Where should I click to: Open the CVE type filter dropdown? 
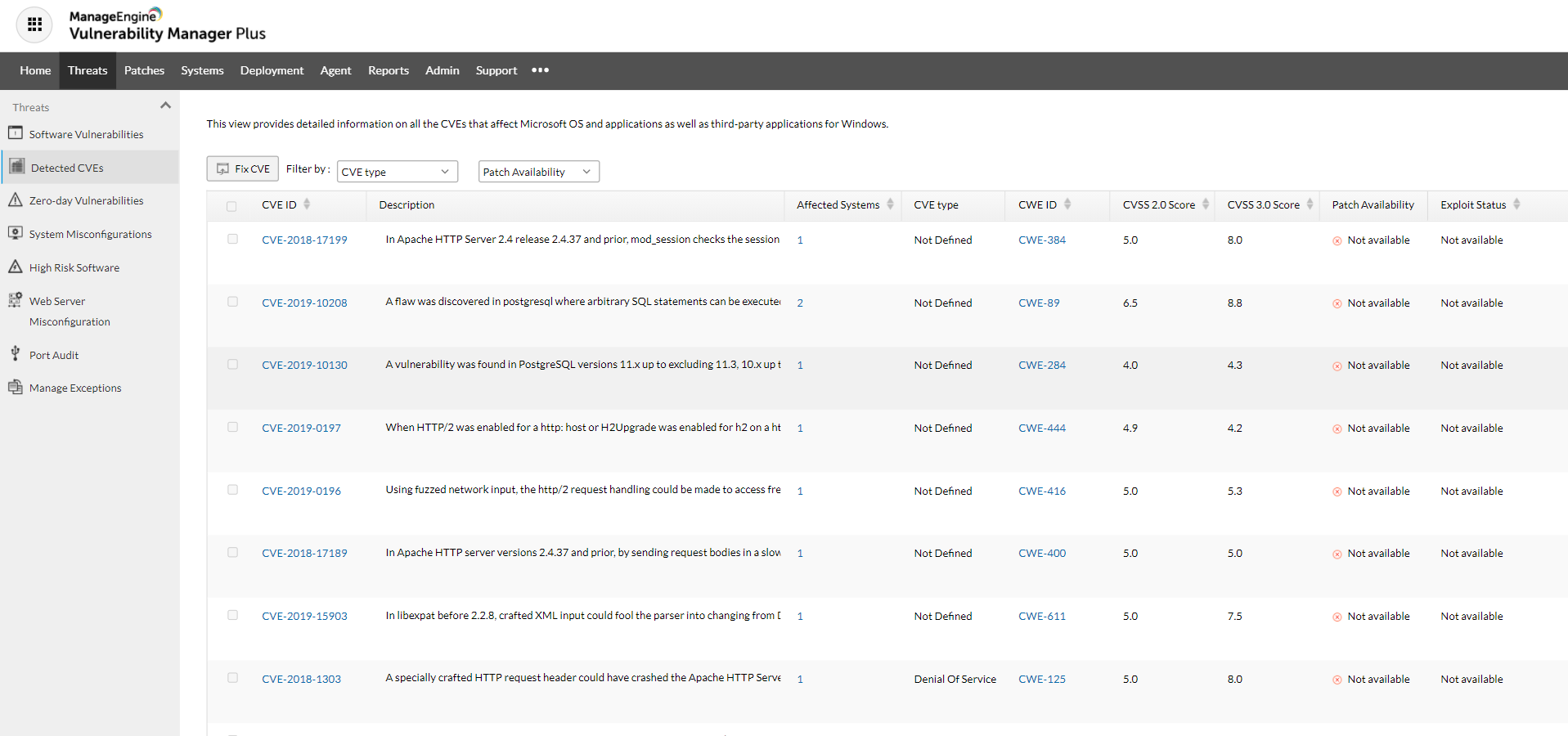pos(397,172)
